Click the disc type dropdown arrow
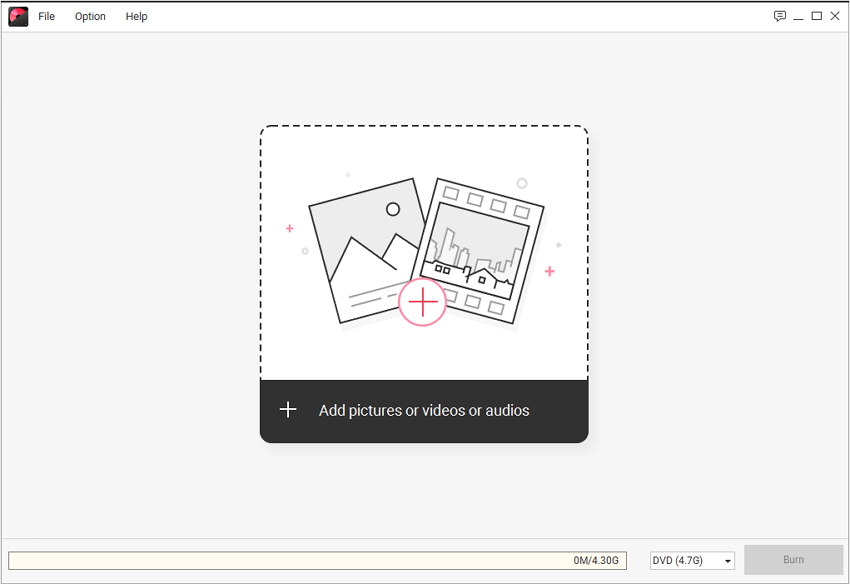850x584 pixels. pyautogui.click(x=727, y=561)
